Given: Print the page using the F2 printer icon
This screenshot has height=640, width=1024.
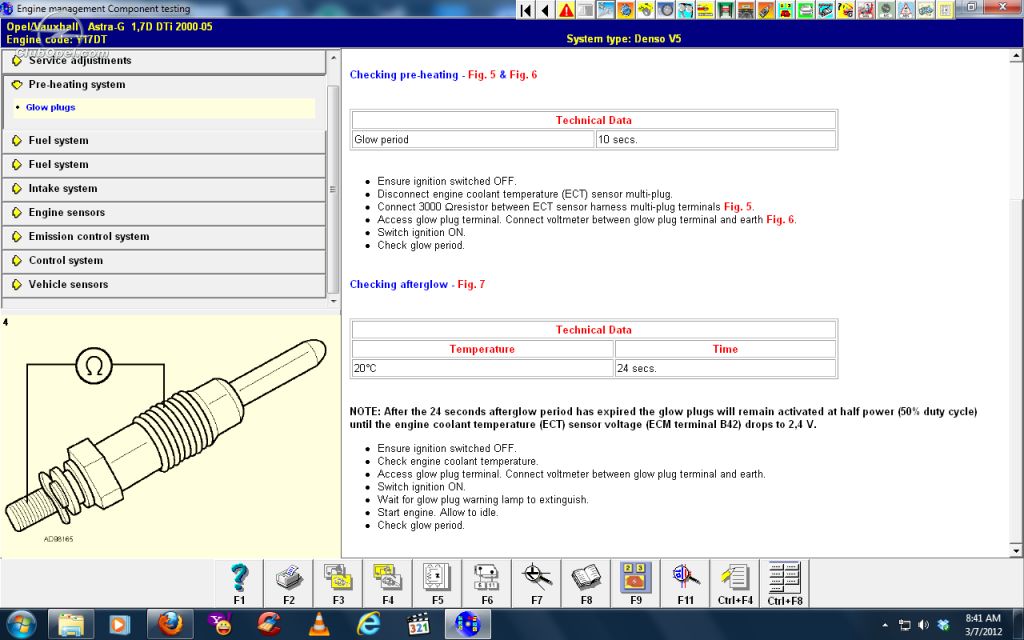Looking at the screenshot, I should click(289, 583).
